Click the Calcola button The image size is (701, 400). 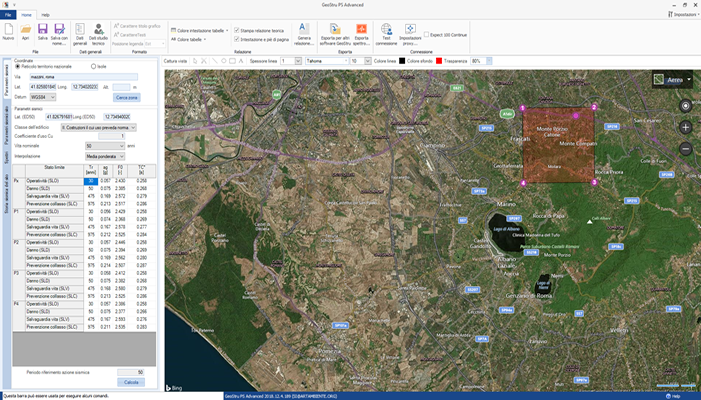(131, 382)
